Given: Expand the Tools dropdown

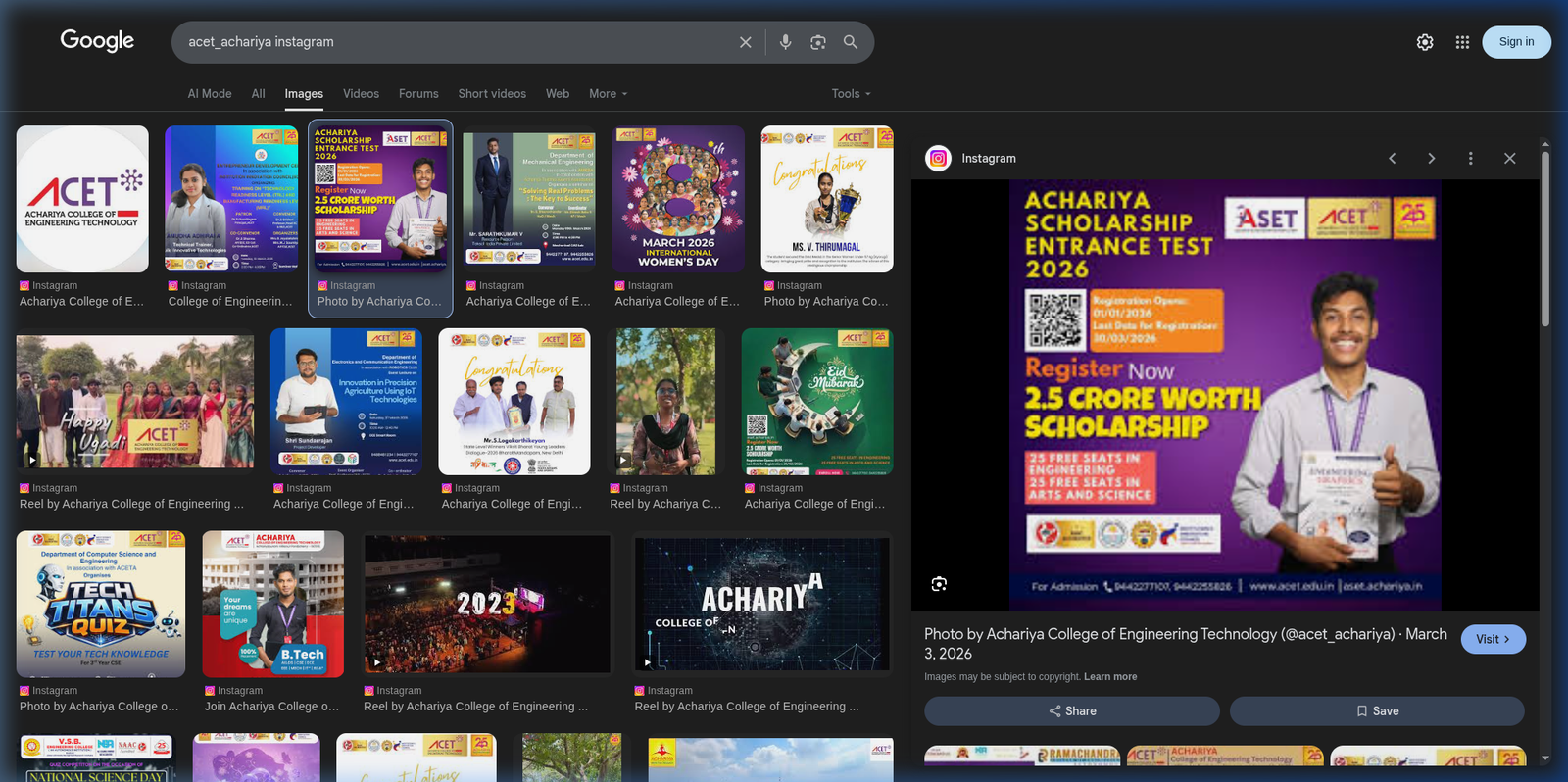Looking at the screenshot, I should point(851,94).
